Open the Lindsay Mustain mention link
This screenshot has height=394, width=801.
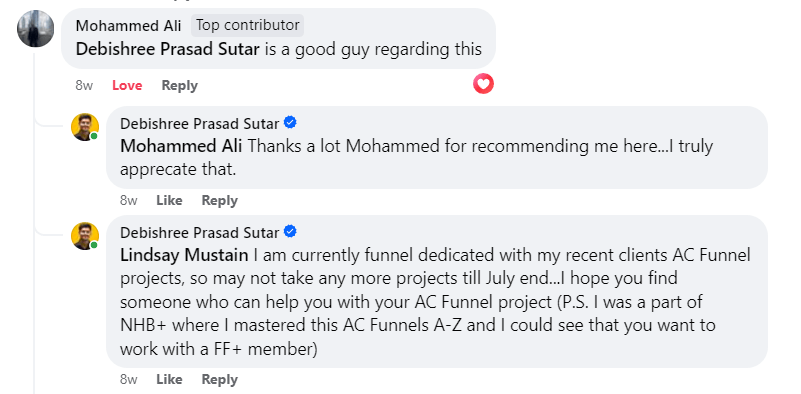click(x=184, y=254)
